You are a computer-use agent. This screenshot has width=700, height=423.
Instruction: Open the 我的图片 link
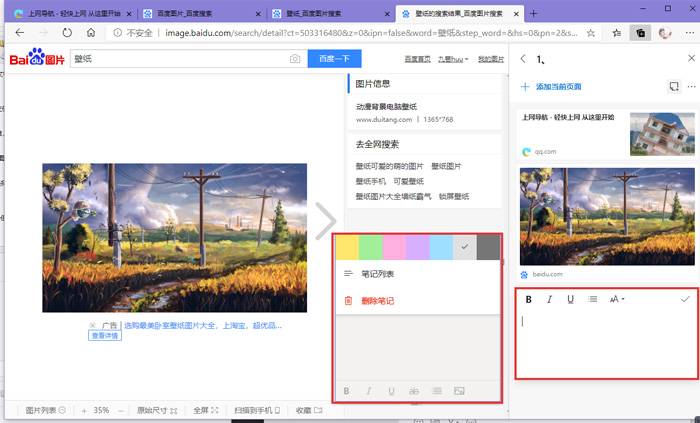pyautogui.click(x=491, y=59)
